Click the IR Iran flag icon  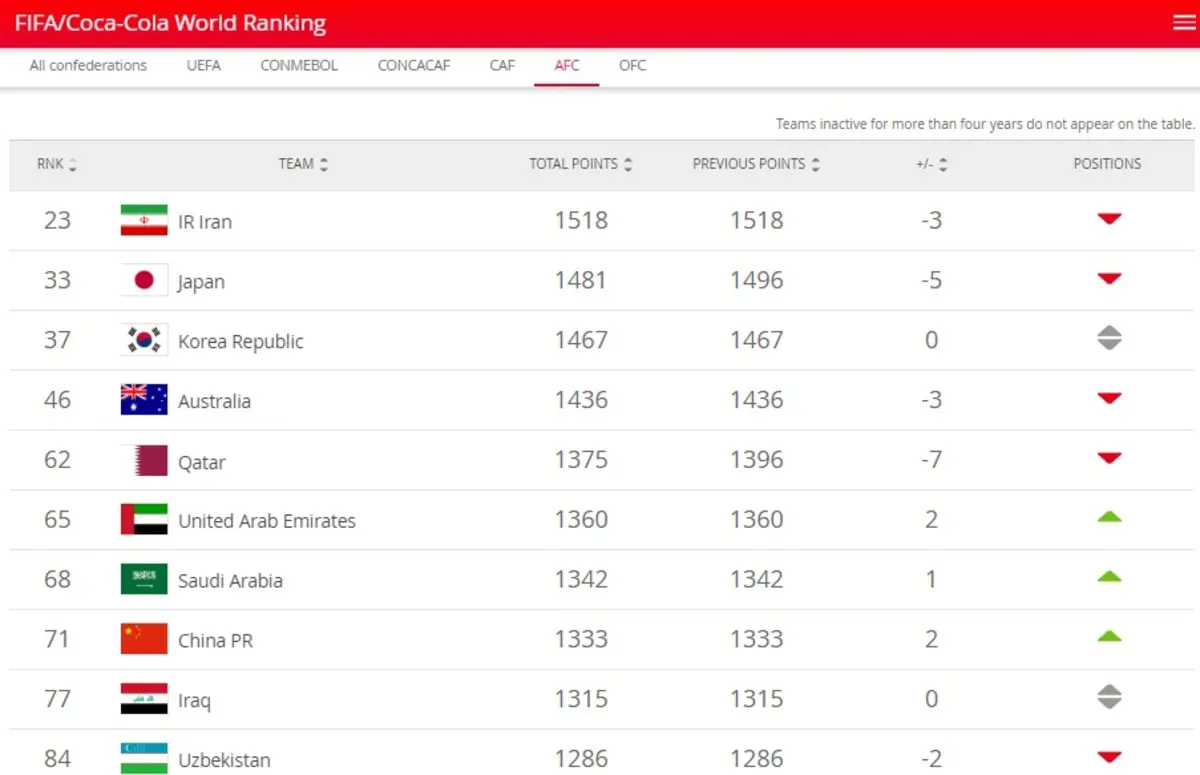[144, 220]
